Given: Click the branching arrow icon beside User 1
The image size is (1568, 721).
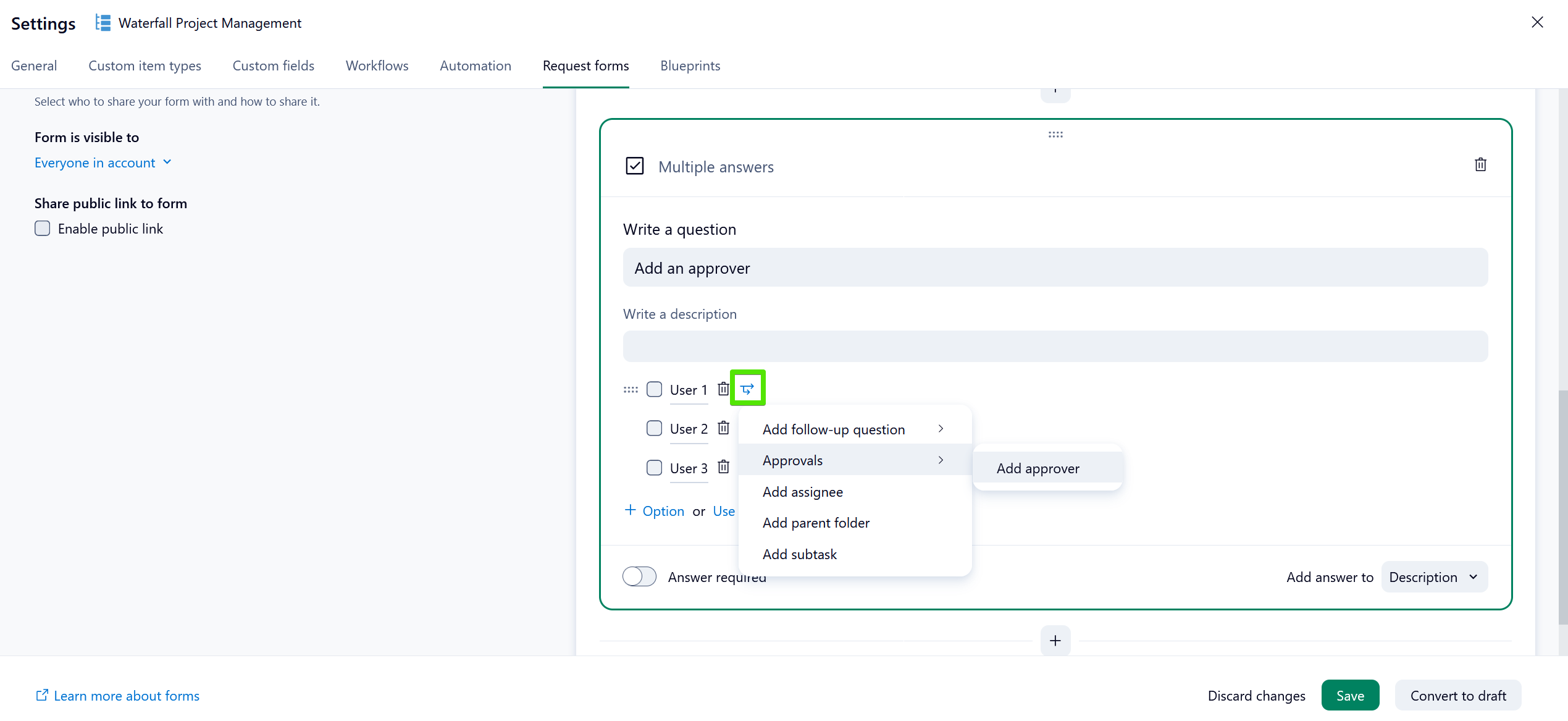Looking at the screenshot, I should tap(747, 389).
